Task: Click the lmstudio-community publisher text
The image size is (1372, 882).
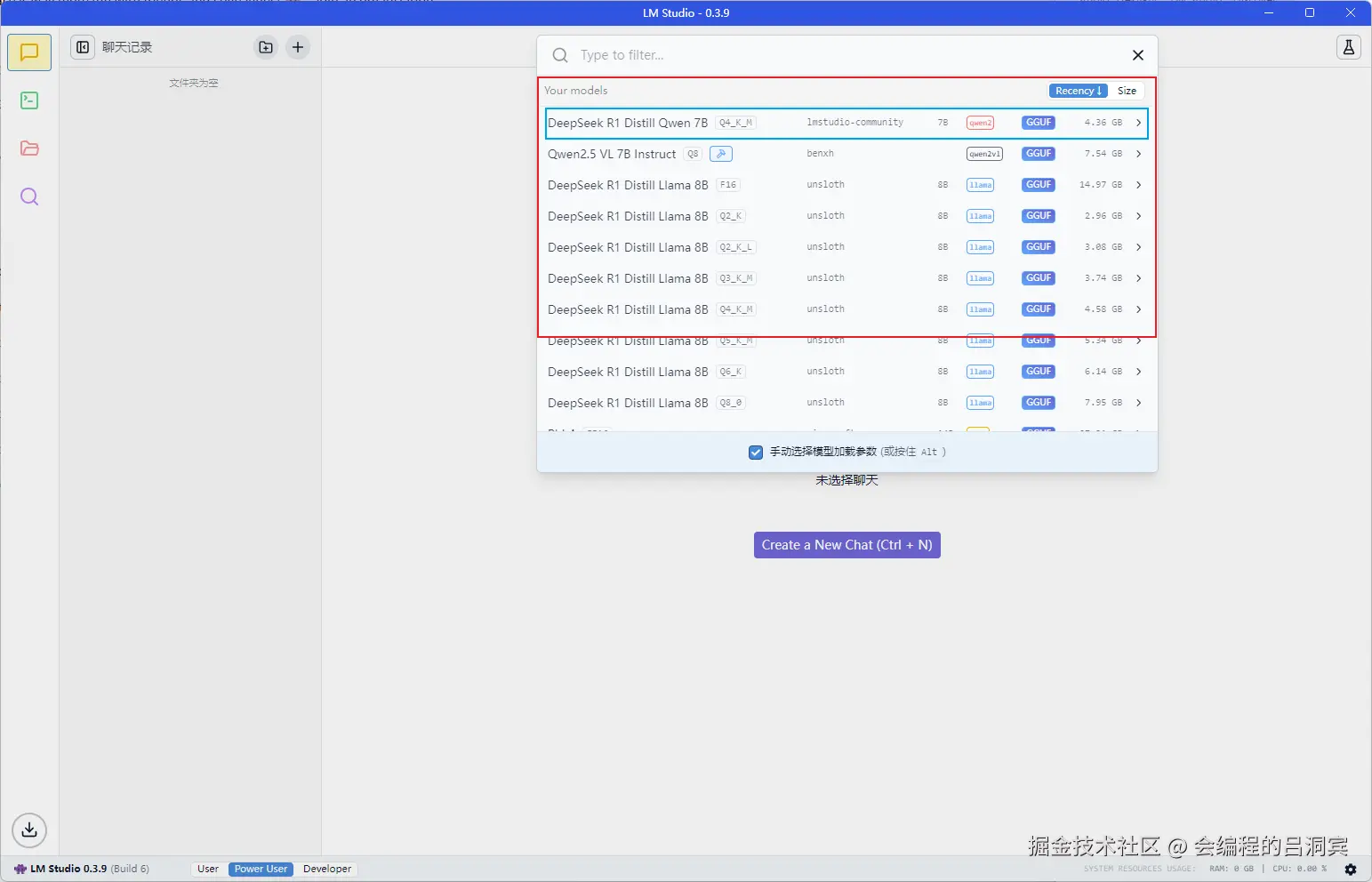Action: click(x=854, y=123)
